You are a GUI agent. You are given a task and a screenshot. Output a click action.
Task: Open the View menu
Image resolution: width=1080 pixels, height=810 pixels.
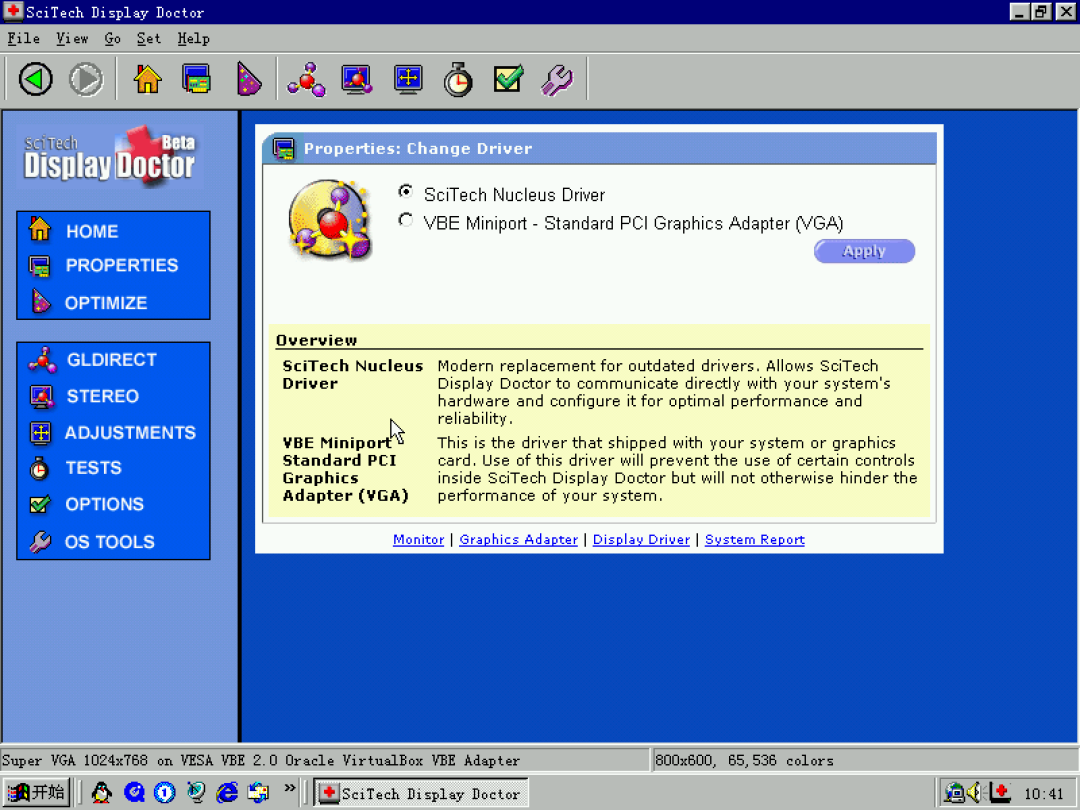(x=72, y=39)
